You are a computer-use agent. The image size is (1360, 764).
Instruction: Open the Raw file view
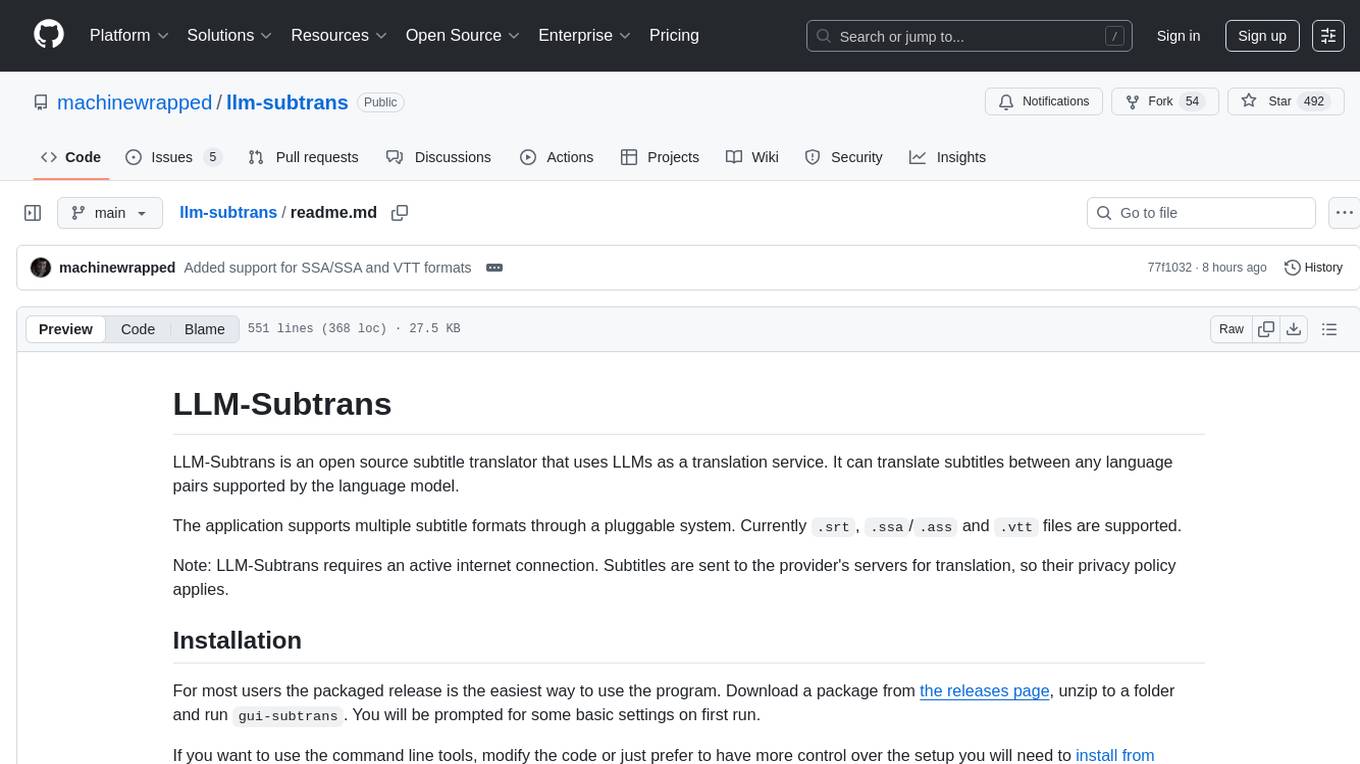pyautogui.click(x=1231, y=329)
